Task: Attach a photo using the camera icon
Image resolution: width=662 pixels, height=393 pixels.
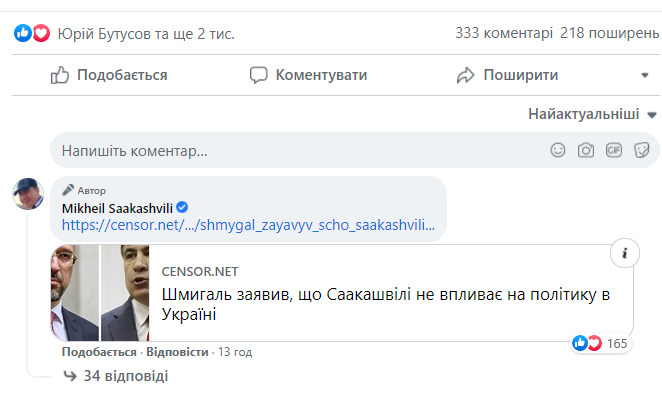Action: pyautogui.click(x=586, y=150)
